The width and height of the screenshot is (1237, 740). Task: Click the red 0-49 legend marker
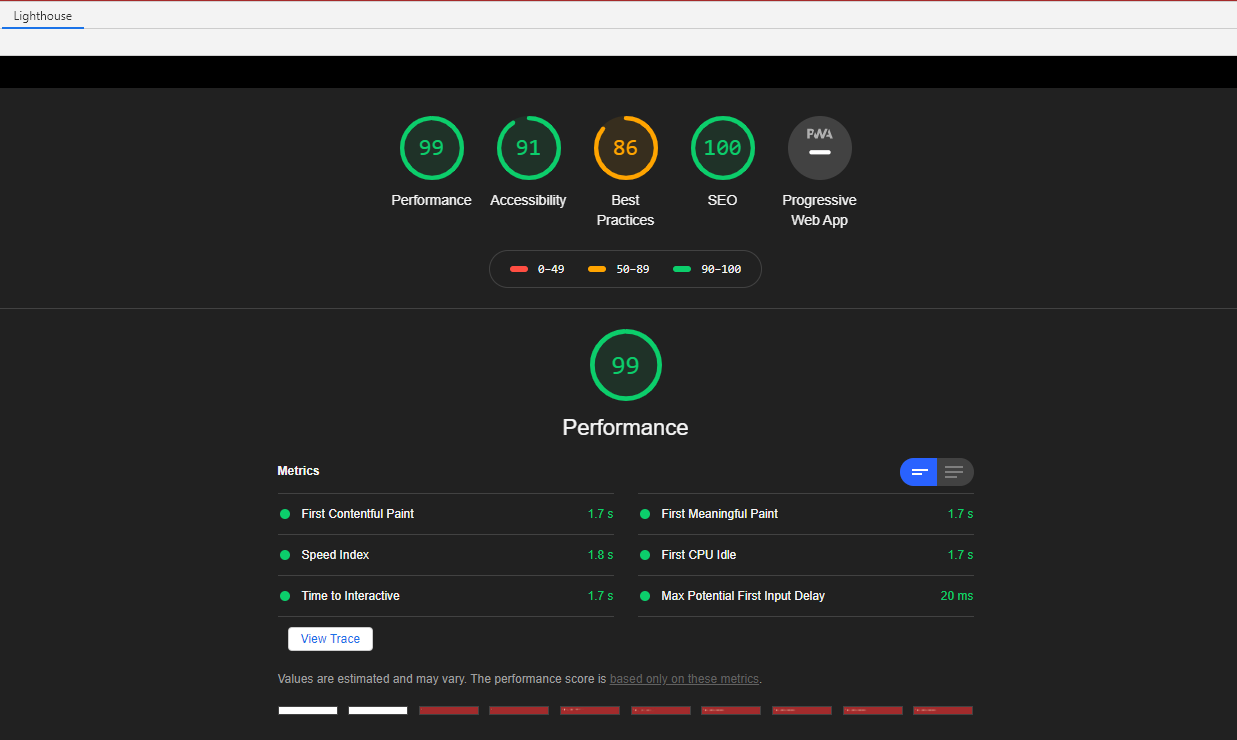click(519, 269)
